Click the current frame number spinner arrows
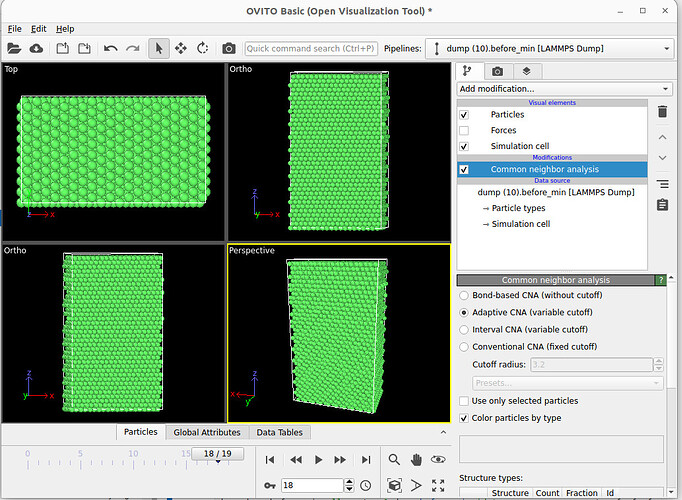Screen dimensions: 682x500 349,485
